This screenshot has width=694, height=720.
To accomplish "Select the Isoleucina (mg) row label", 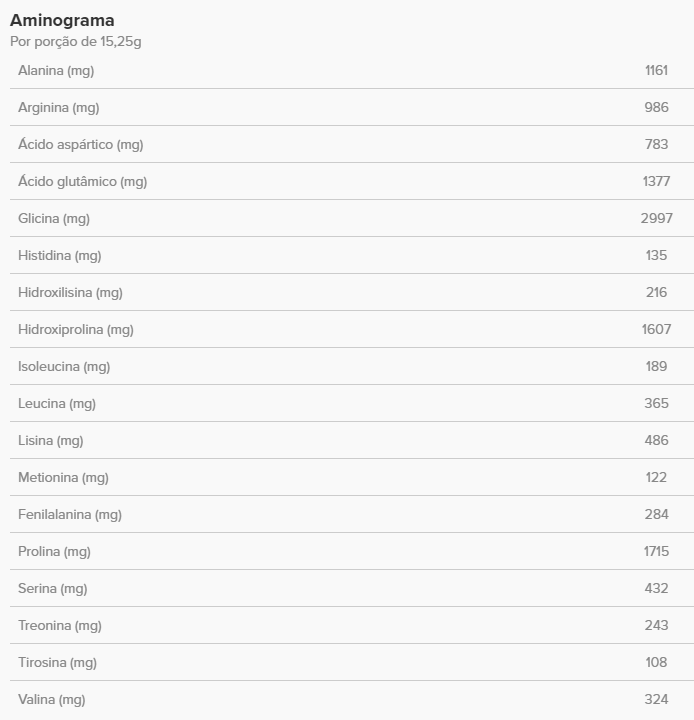I will [x=64, y=366].
